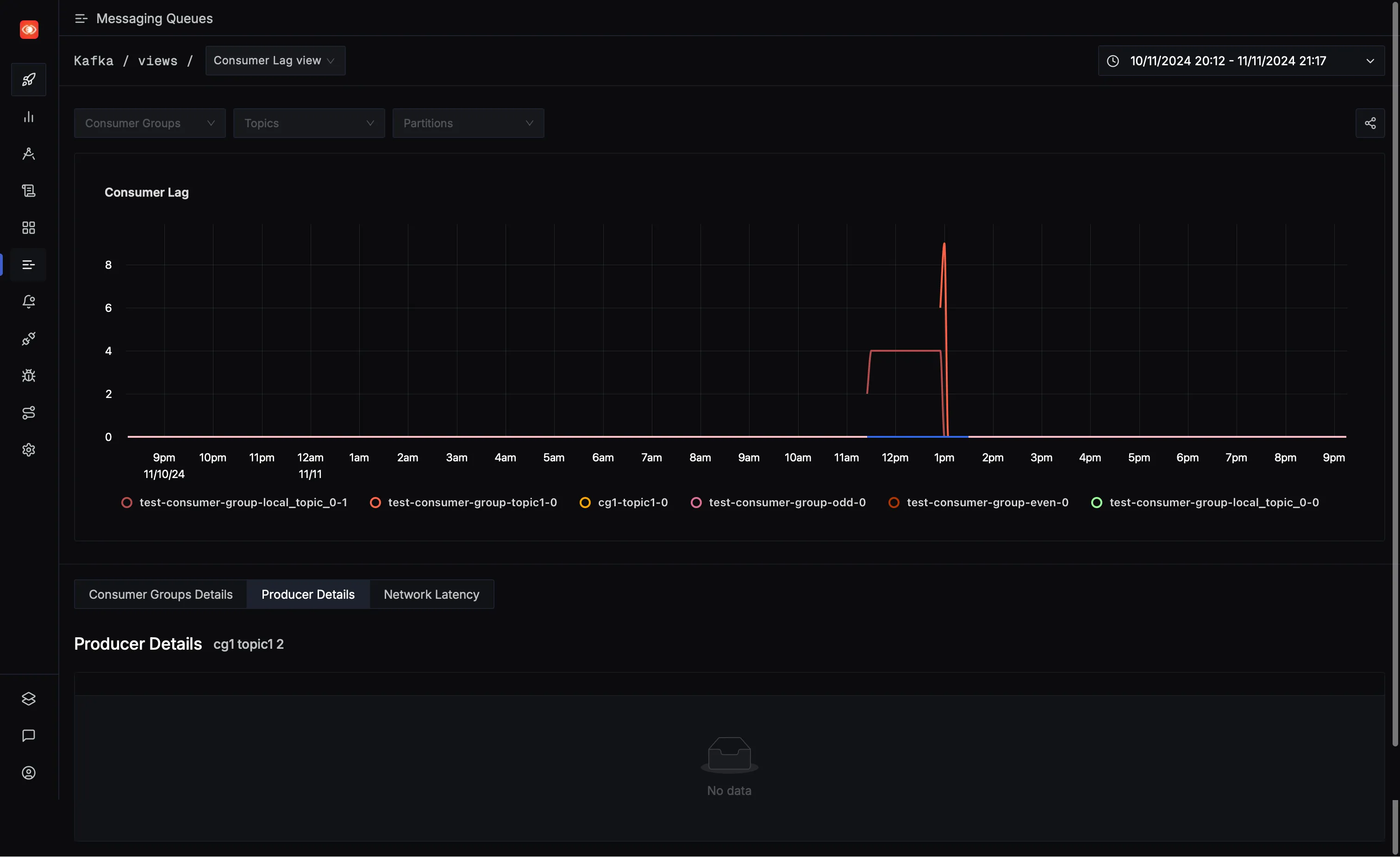Open the Logs scroll sidebar icon
Viewport: 1400px width, 857px height.
[x=28, y=191]
